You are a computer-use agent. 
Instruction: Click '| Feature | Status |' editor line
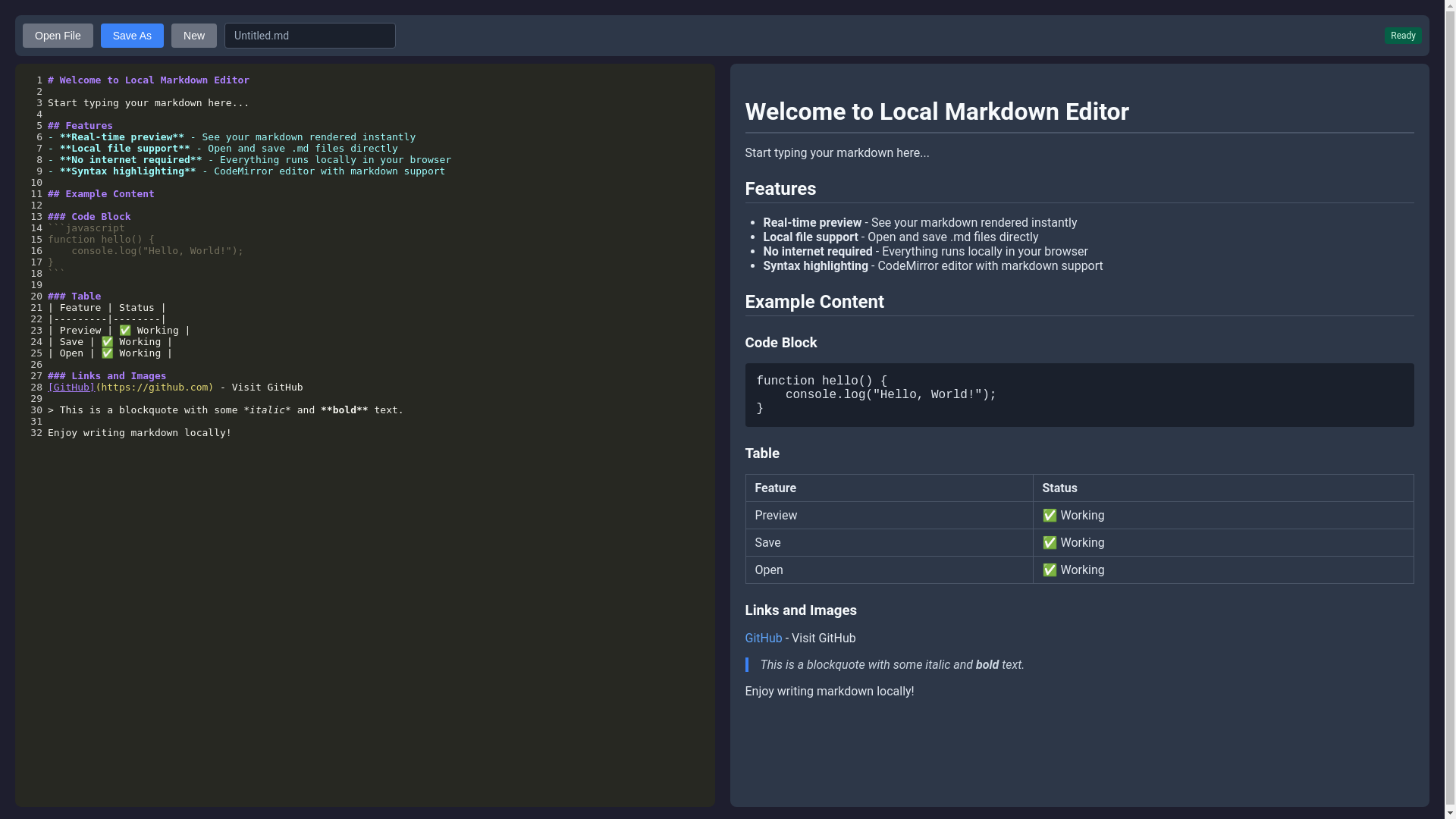pos(107,308)
